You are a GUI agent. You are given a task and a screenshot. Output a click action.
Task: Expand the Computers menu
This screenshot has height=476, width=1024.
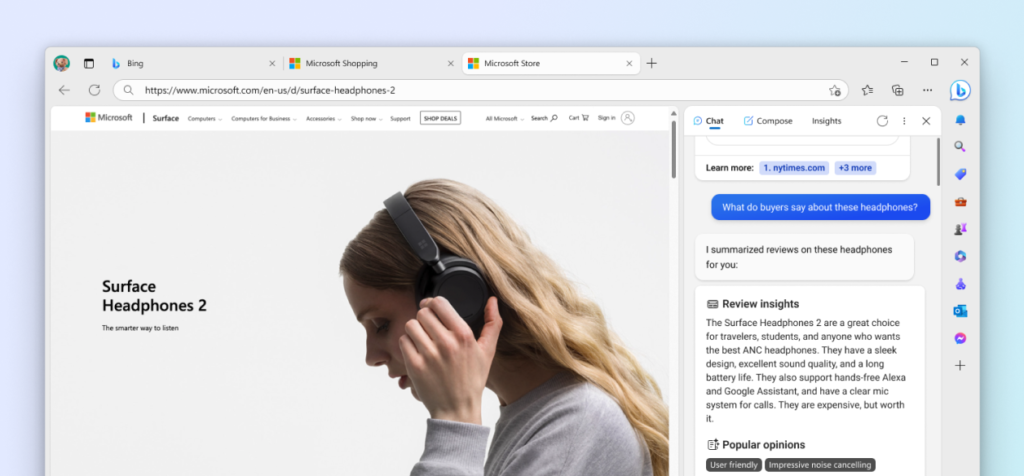click(x=205, y=119)
